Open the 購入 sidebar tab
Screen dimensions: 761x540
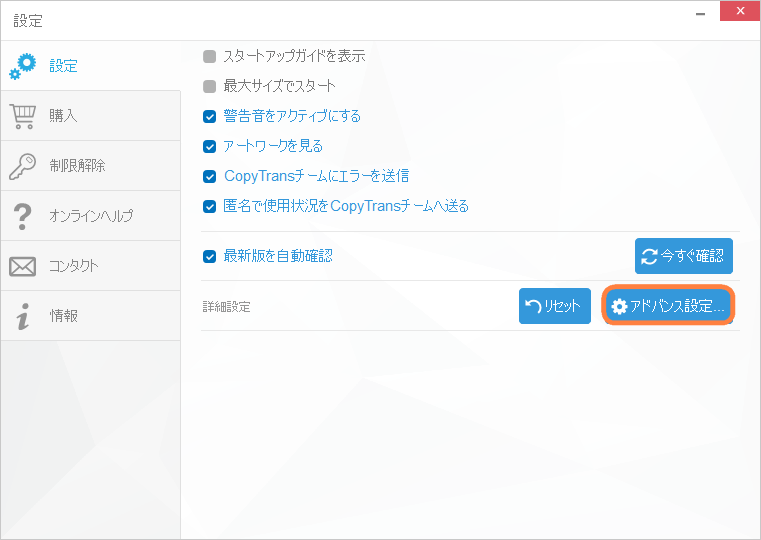click(x=91, y=116)
